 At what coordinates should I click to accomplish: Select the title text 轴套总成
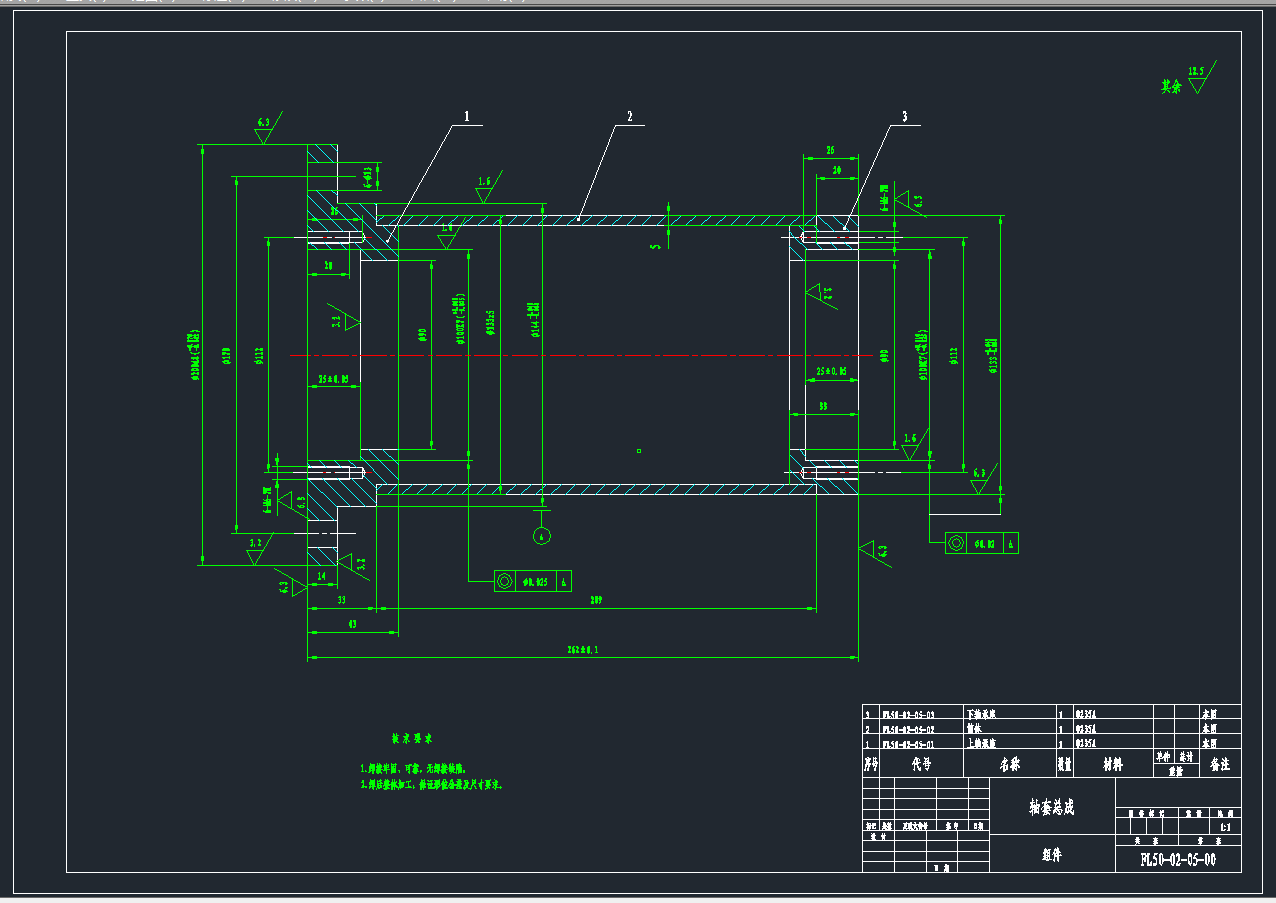[x=1052, y=807]
